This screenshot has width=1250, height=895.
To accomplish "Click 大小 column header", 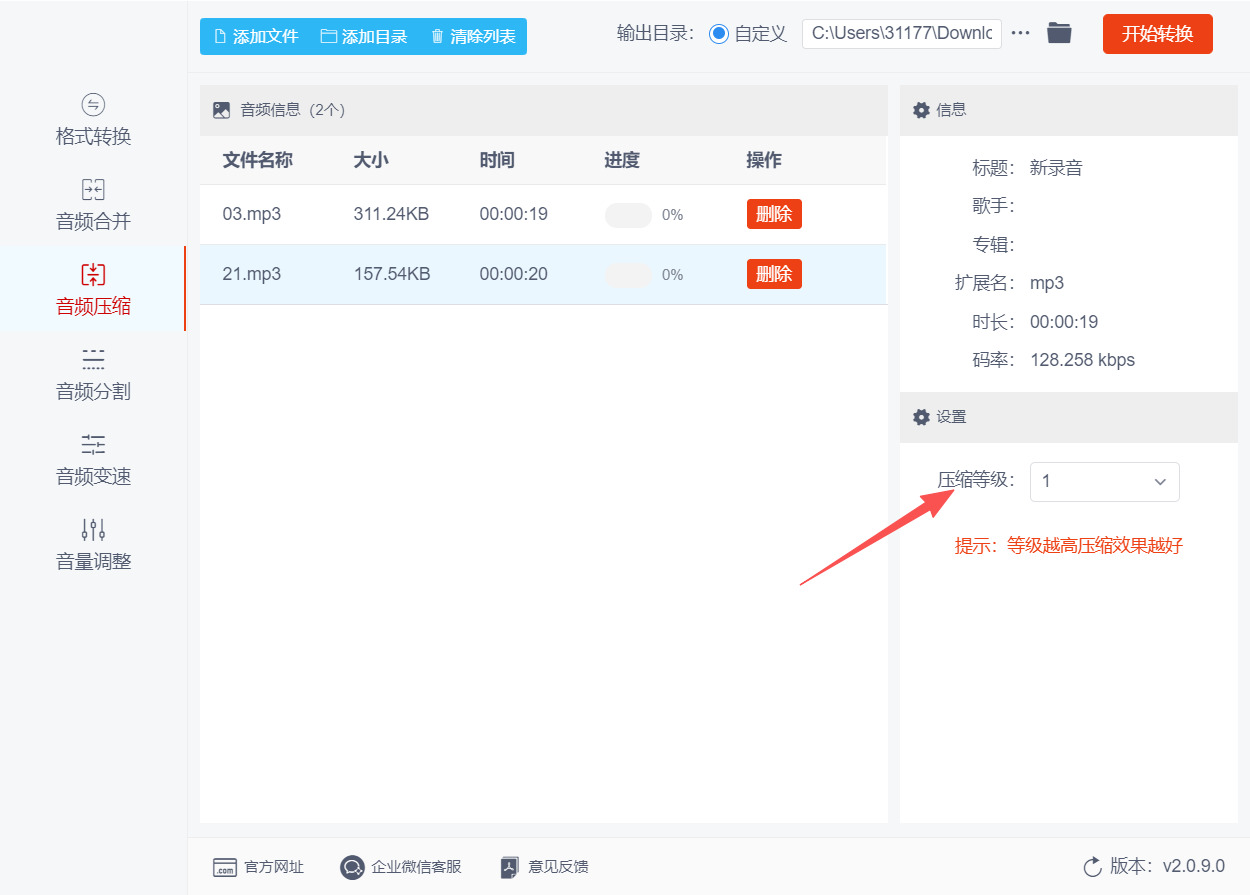I will pos(371,160).
